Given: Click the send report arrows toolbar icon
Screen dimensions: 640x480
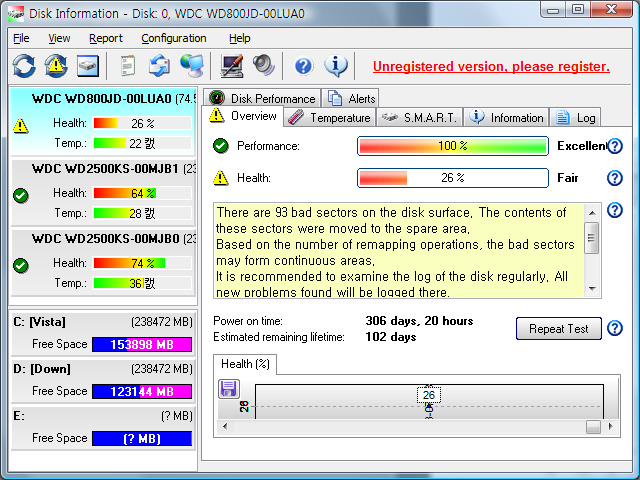Looking at the screenshot, I should point(160,66).
